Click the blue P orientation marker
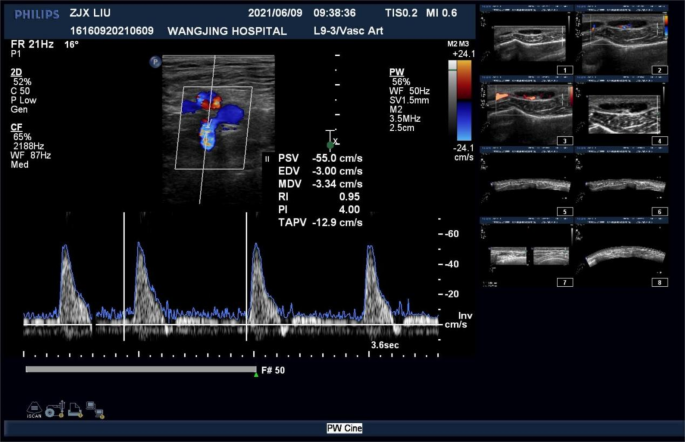The height and width of the screenshot is (442, 685). (155, 61)
